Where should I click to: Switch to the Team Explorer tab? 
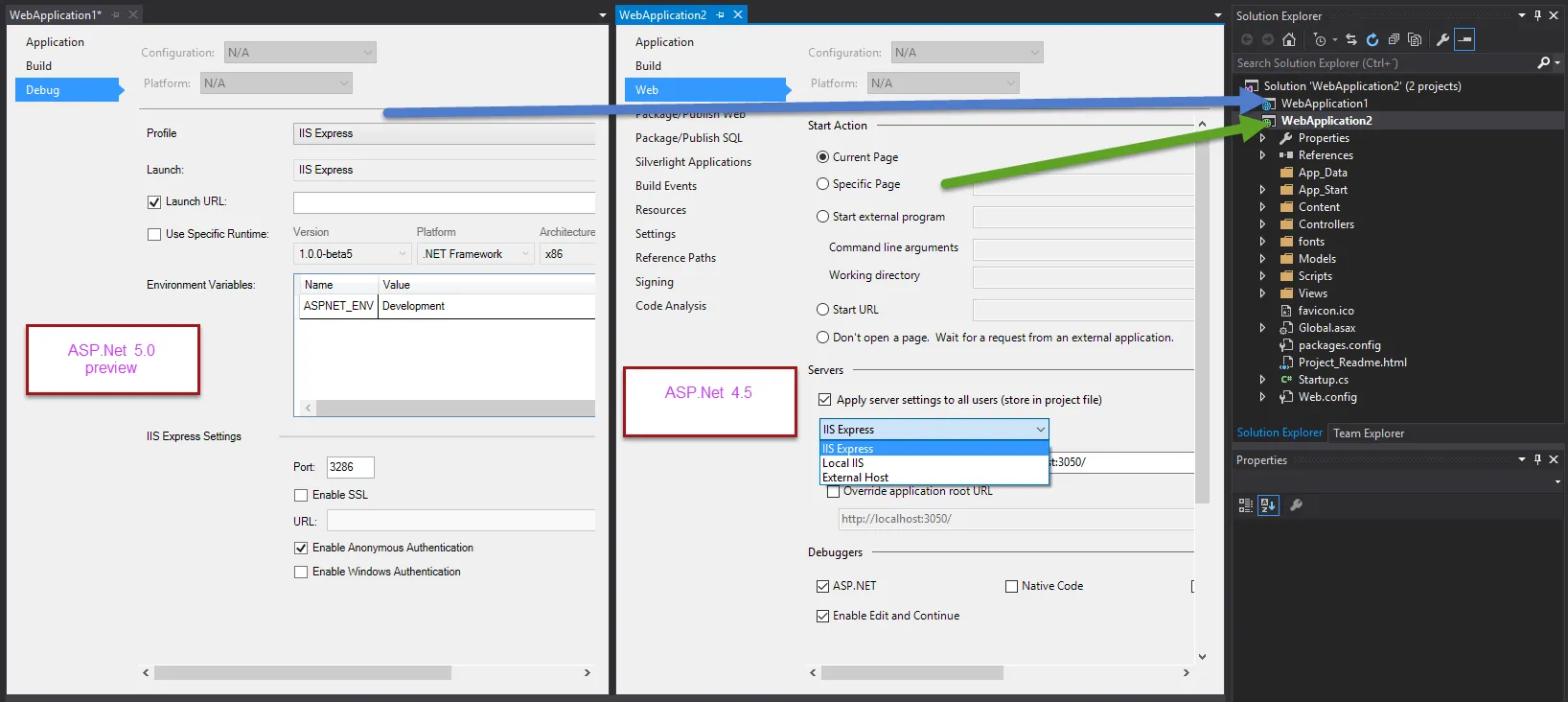coord(1369,433)
